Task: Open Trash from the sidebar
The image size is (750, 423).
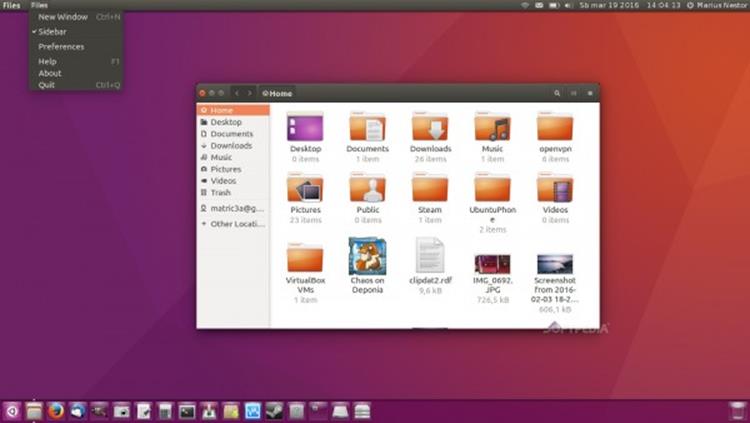Action: click(220, 193)
